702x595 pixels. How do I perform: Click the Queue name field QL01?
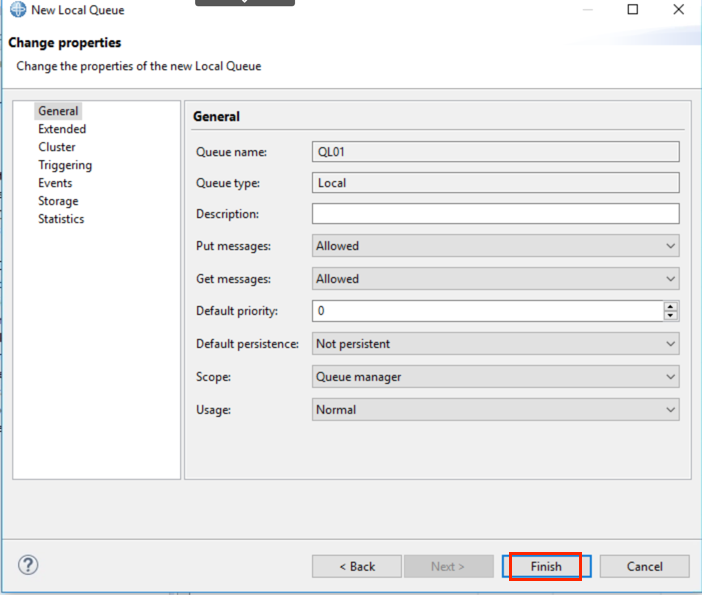click(496, 152)
